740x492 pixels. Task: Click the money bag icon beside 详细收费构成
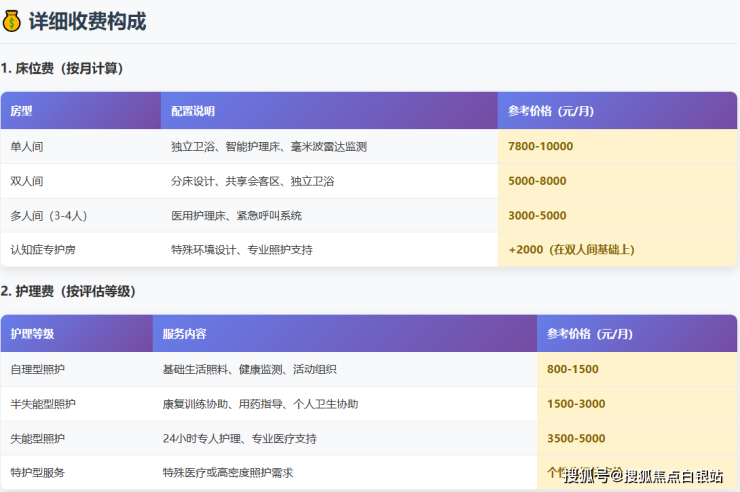click(13, 19)
